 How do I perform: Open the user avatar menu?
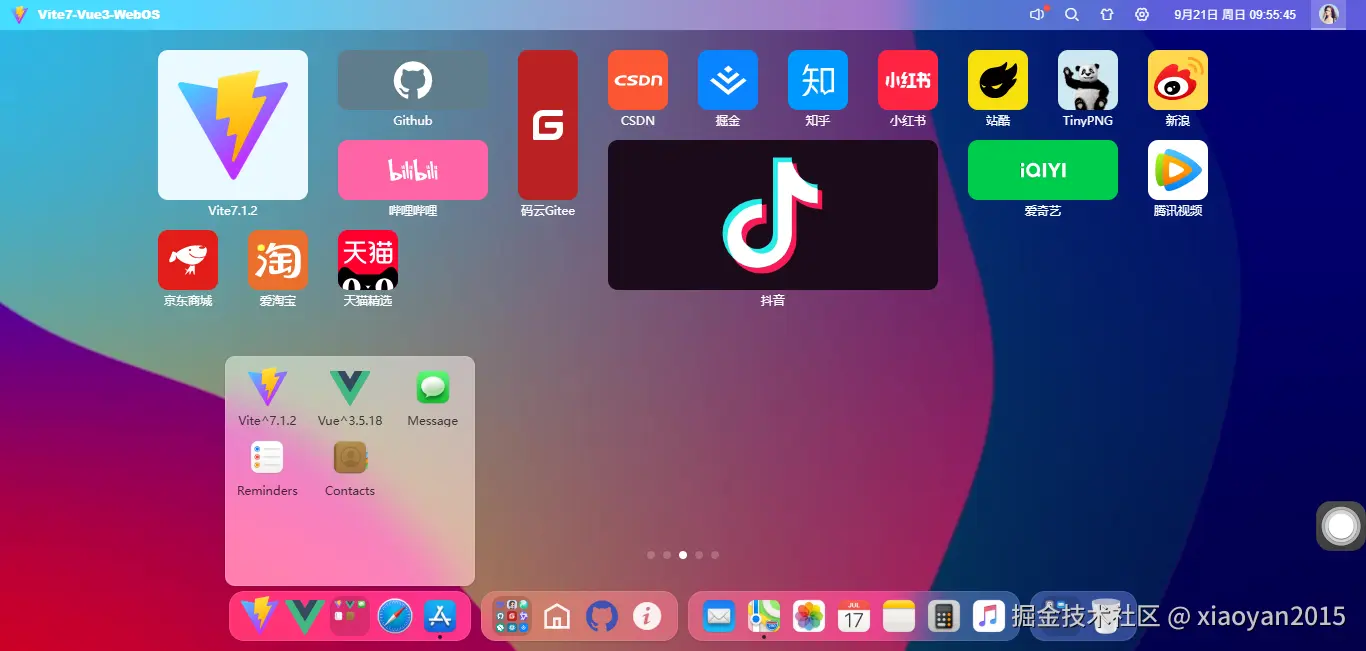click(x=1328, y=14)
